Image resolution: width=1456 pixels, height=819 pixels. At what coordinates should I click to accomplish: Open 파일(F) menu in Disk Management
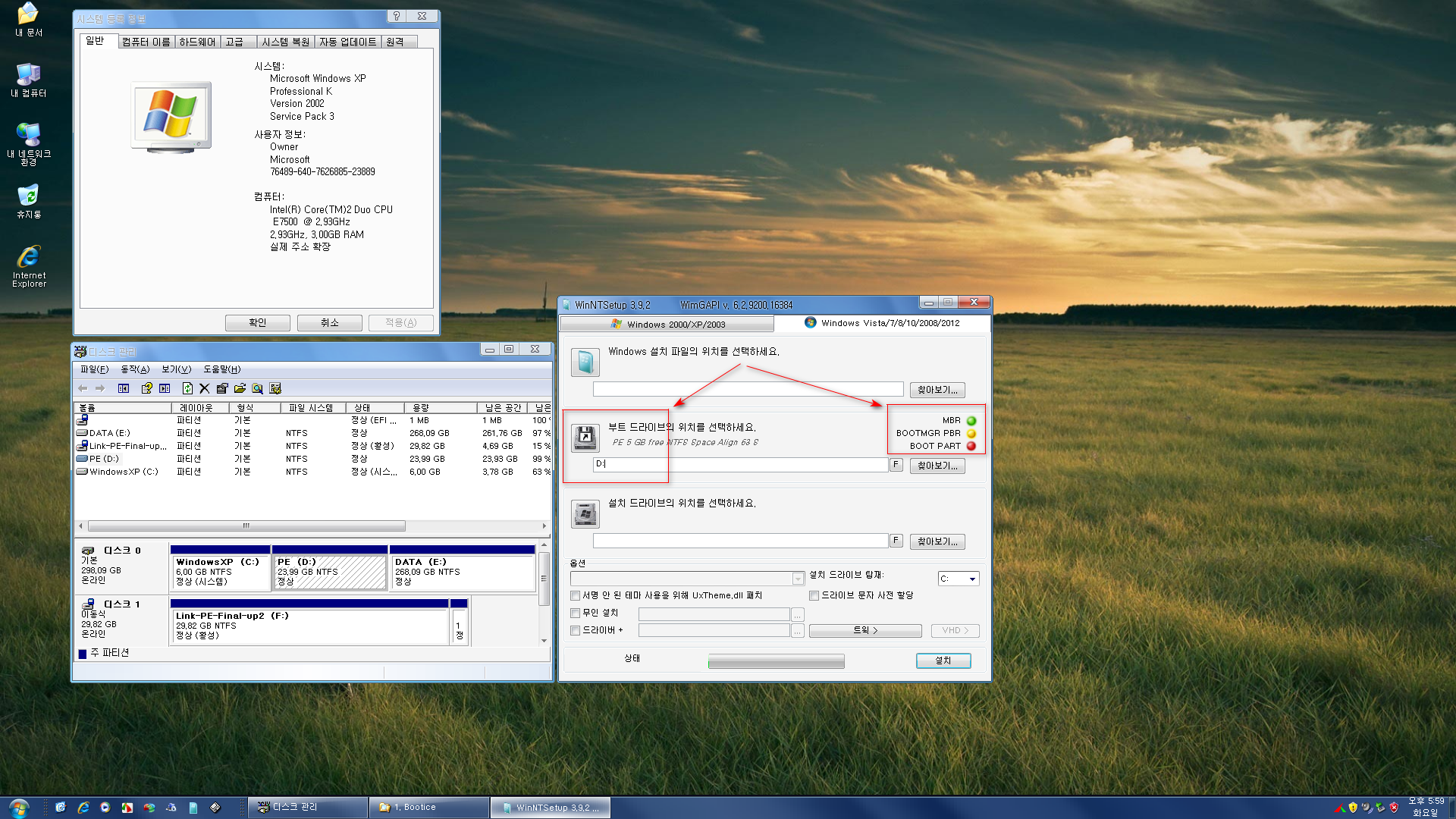pyautogui.click(x=95, y=369)
